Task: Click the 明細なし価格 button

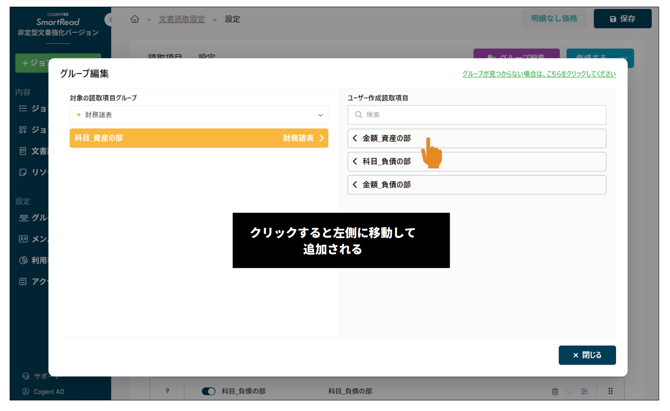Action: 554,19
